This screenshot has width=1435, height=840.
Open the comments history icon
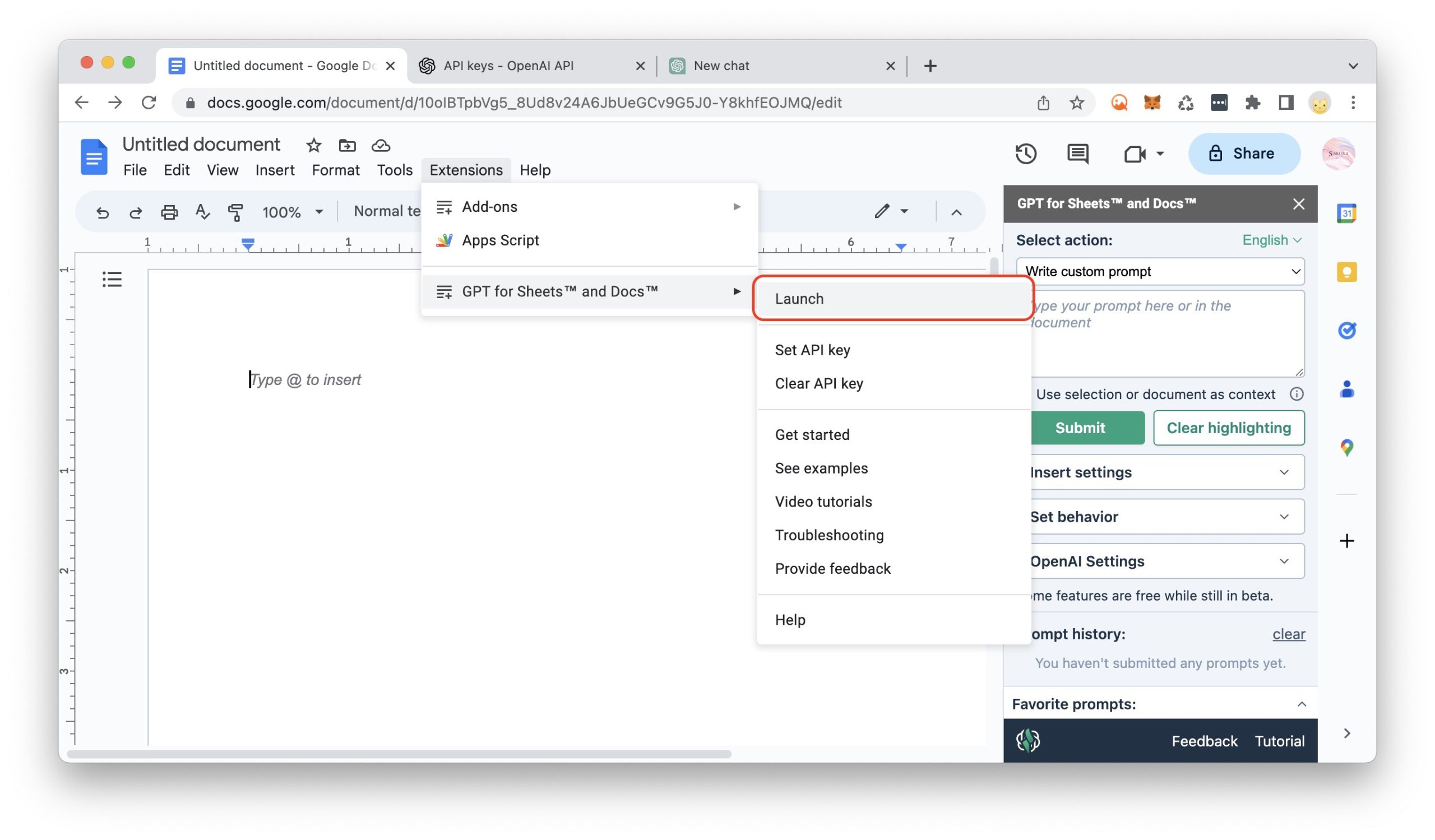click(x=1077, y=154)
